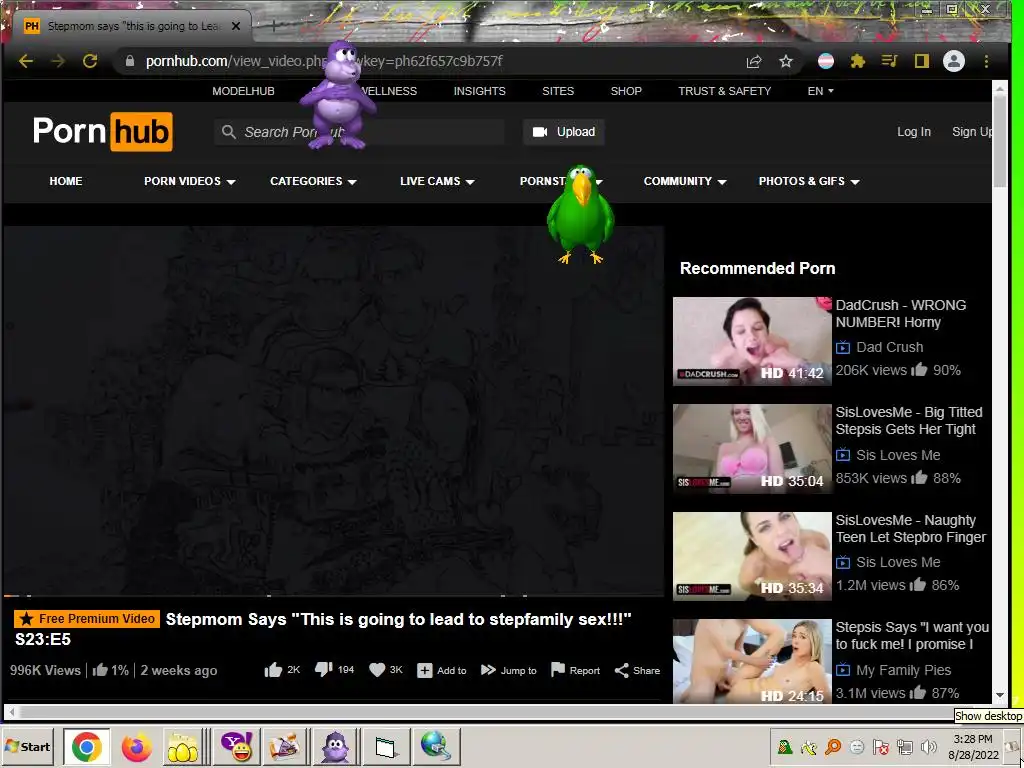Click the main video player area
The width and height of the screenshot is (1024, 768).
334,410
